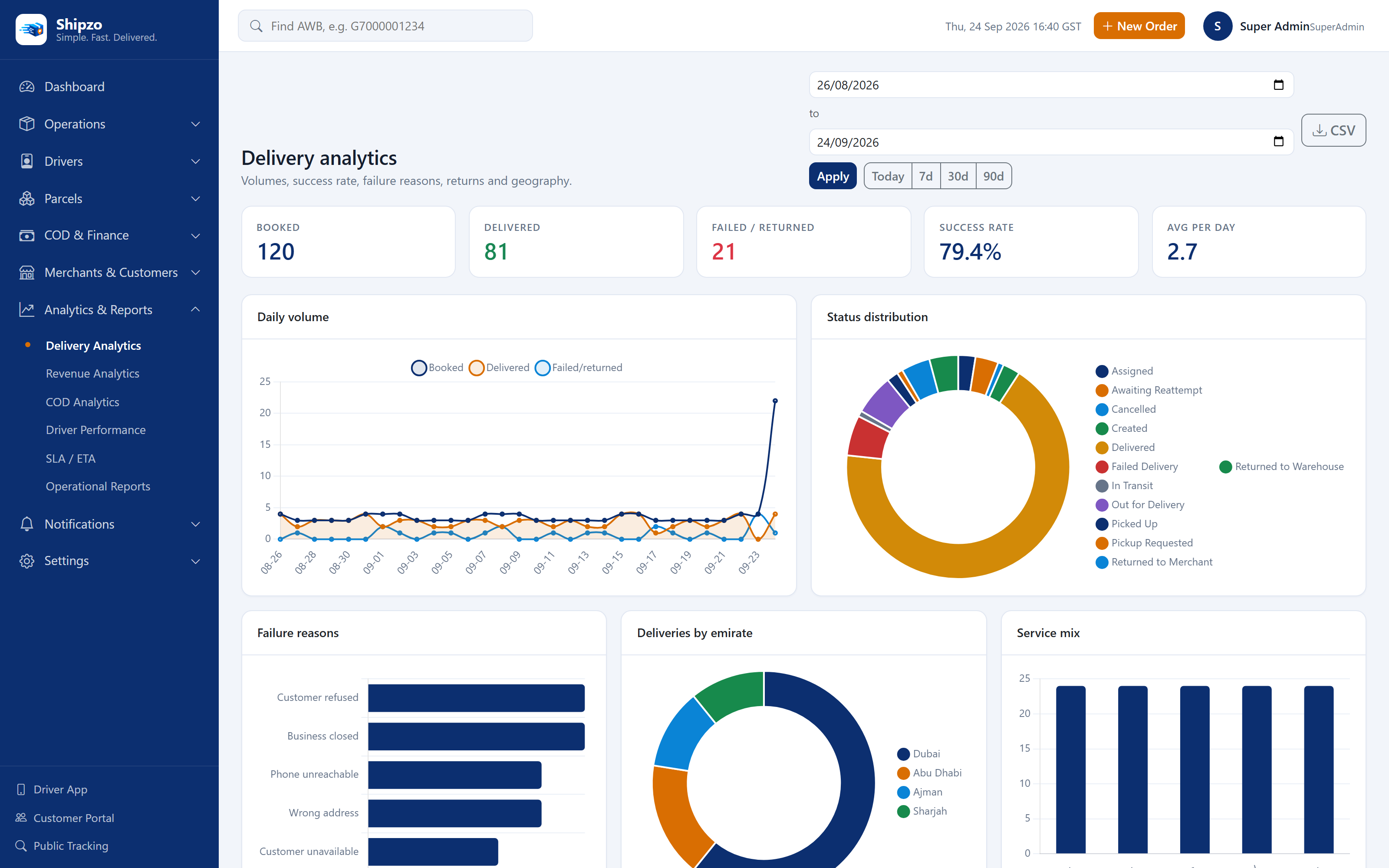Download CSV export
This screenshot has height=868, width=1389.
click(1333, 130)
